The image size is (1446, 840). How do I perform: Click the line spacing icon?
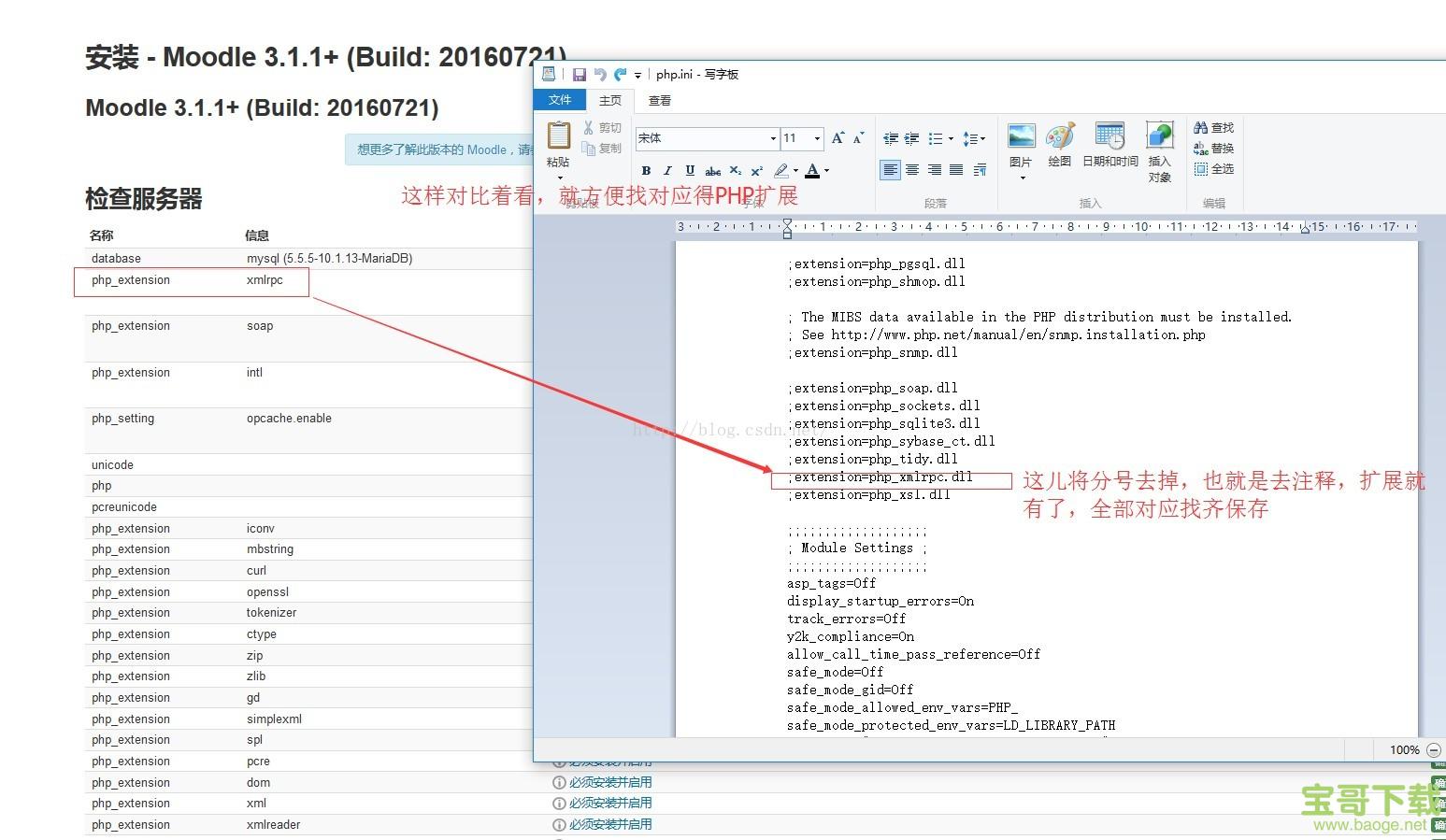tap(969, 138)
